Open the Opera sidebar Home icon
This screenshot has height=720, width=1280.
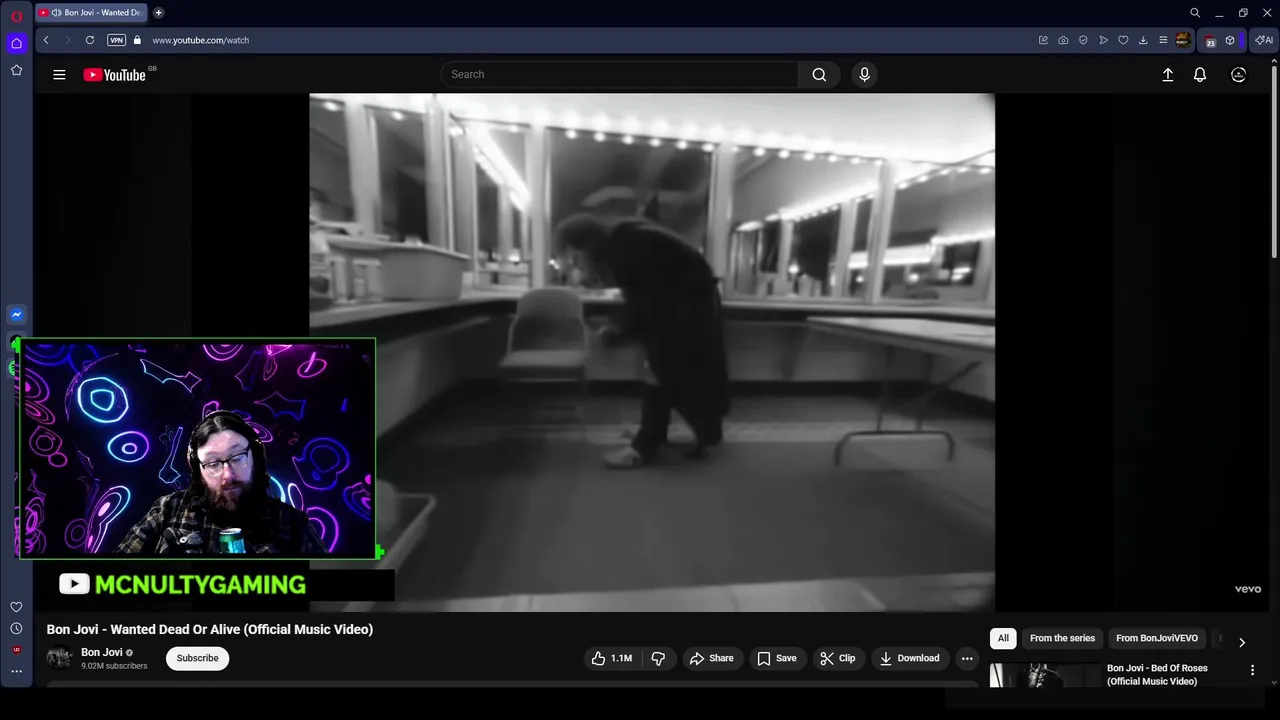16,43
